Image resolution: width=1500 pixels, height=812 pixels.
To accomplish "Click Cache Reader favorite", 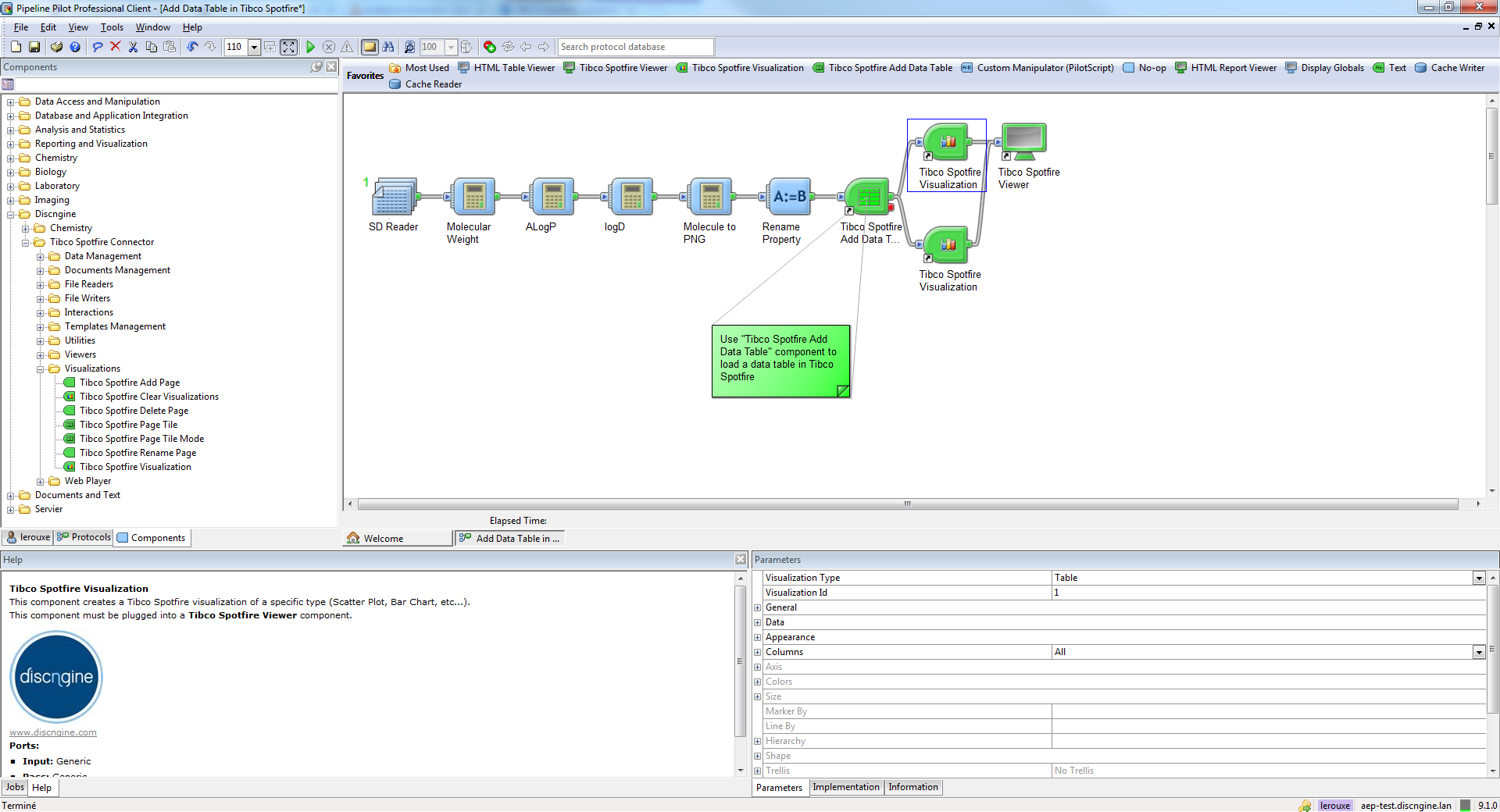I will coord(426,84).
